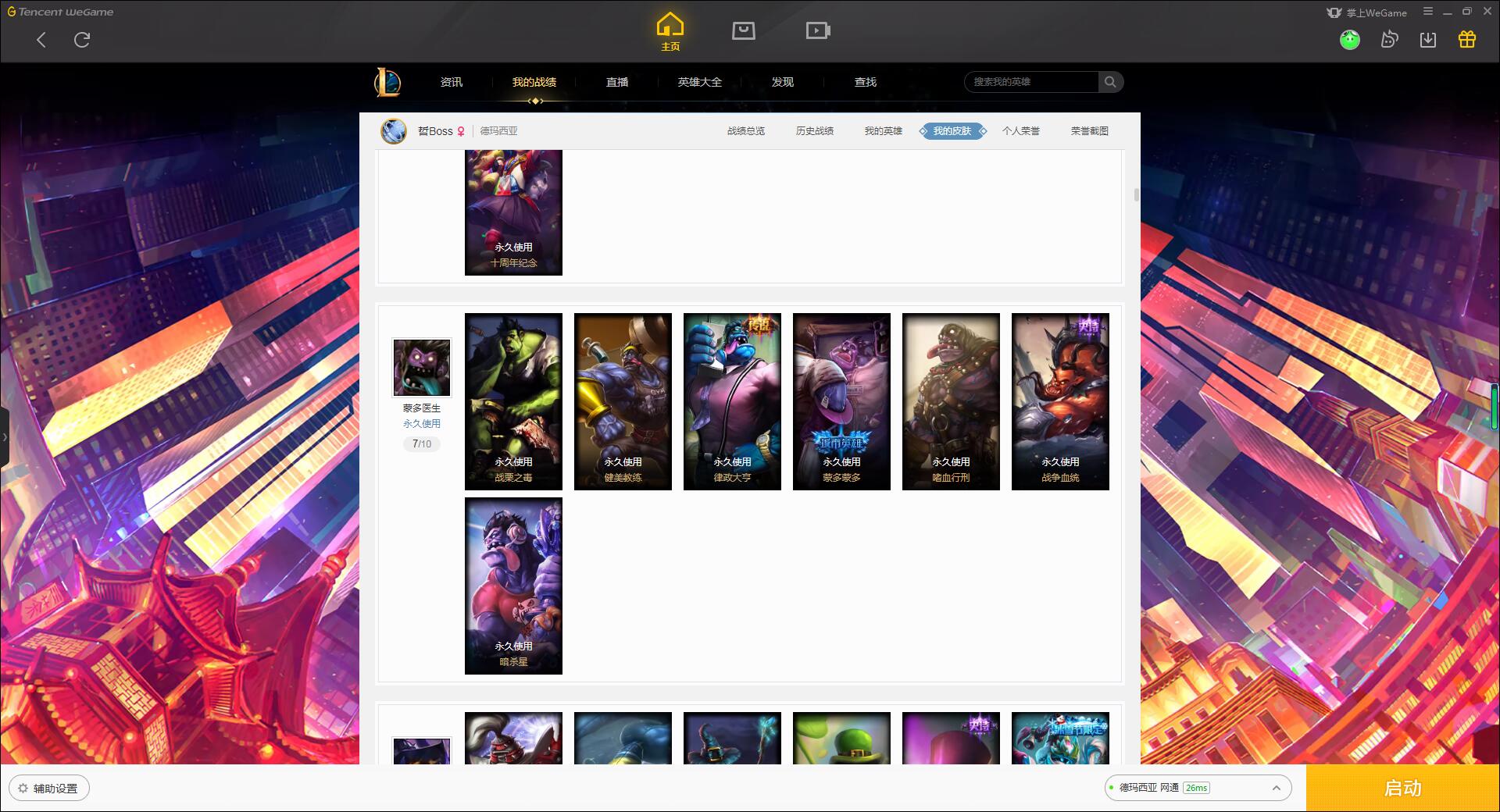
Task: Open the 十周年纪念 skin card
Action: 513,212
